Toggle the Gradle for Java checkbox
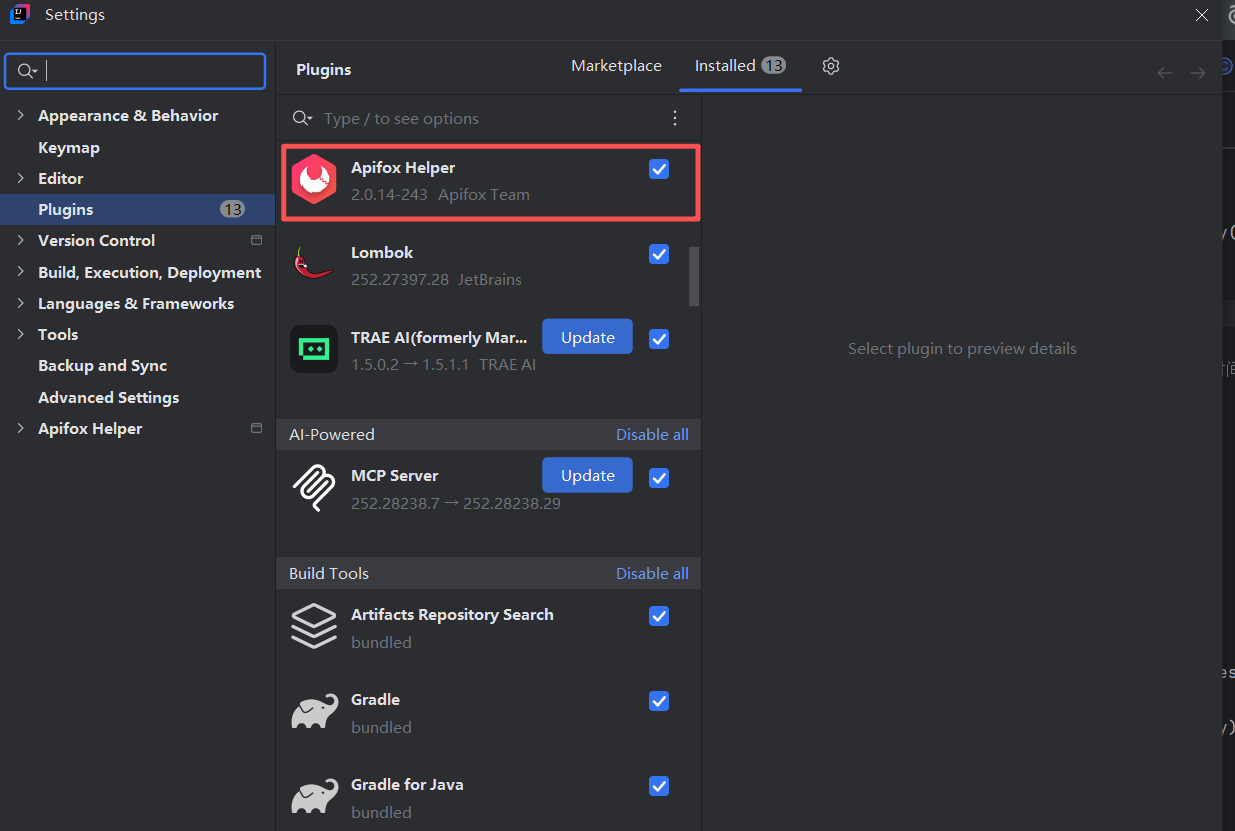The height and width of the screenshot is (831, 1235). coord(659,786)
